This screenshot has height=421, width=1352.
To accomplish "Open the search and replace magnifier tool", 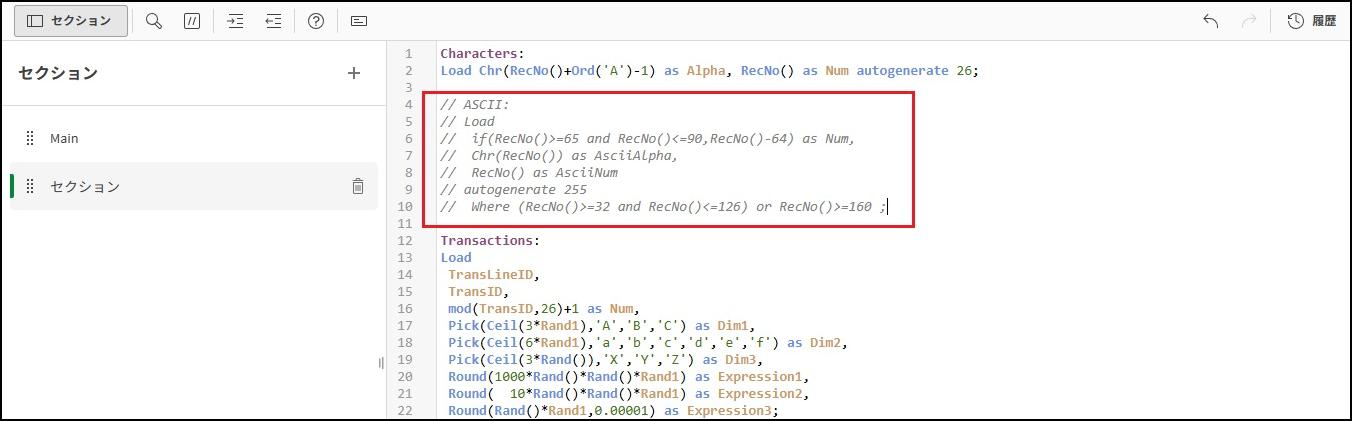I will coord(154,21).
